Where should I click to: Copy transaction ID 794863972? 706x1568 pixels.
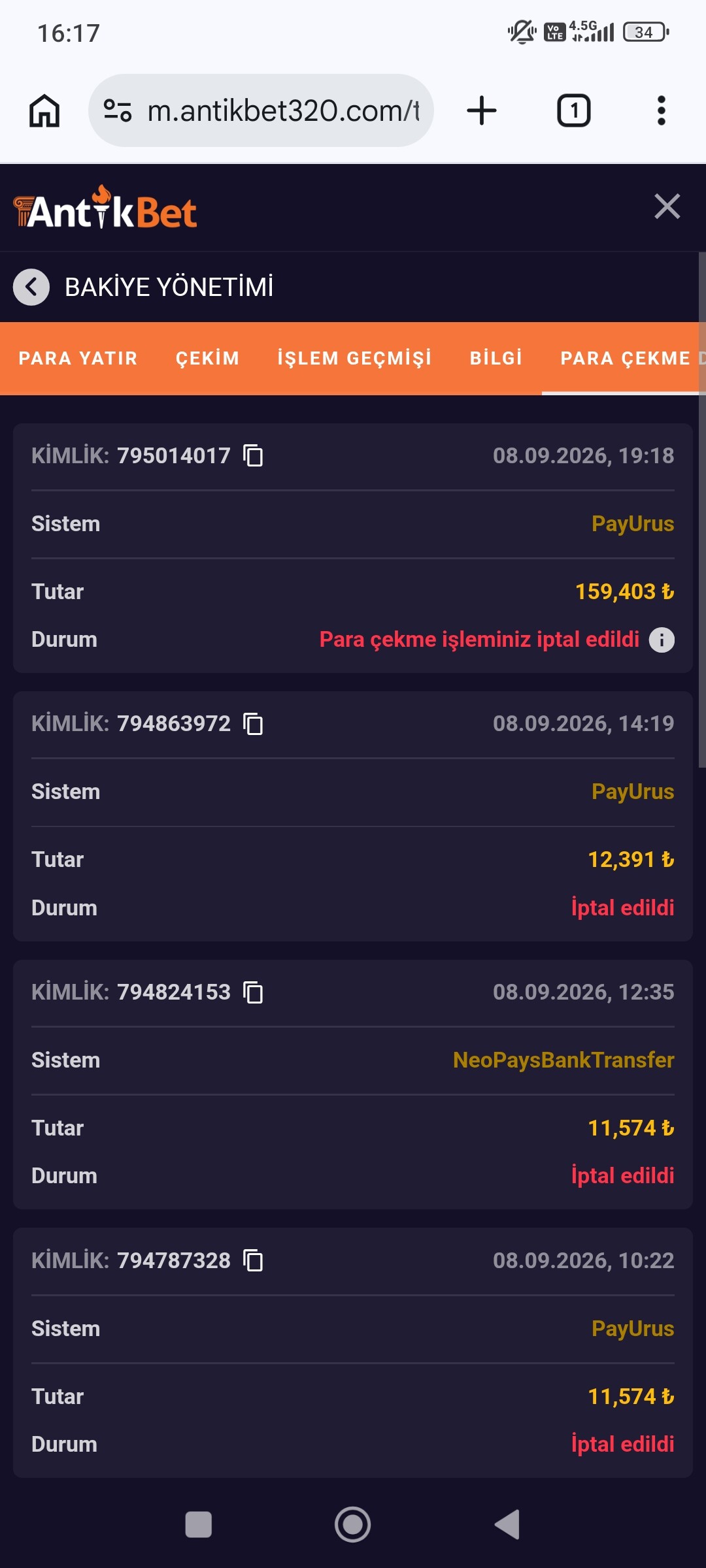point(253,724)
